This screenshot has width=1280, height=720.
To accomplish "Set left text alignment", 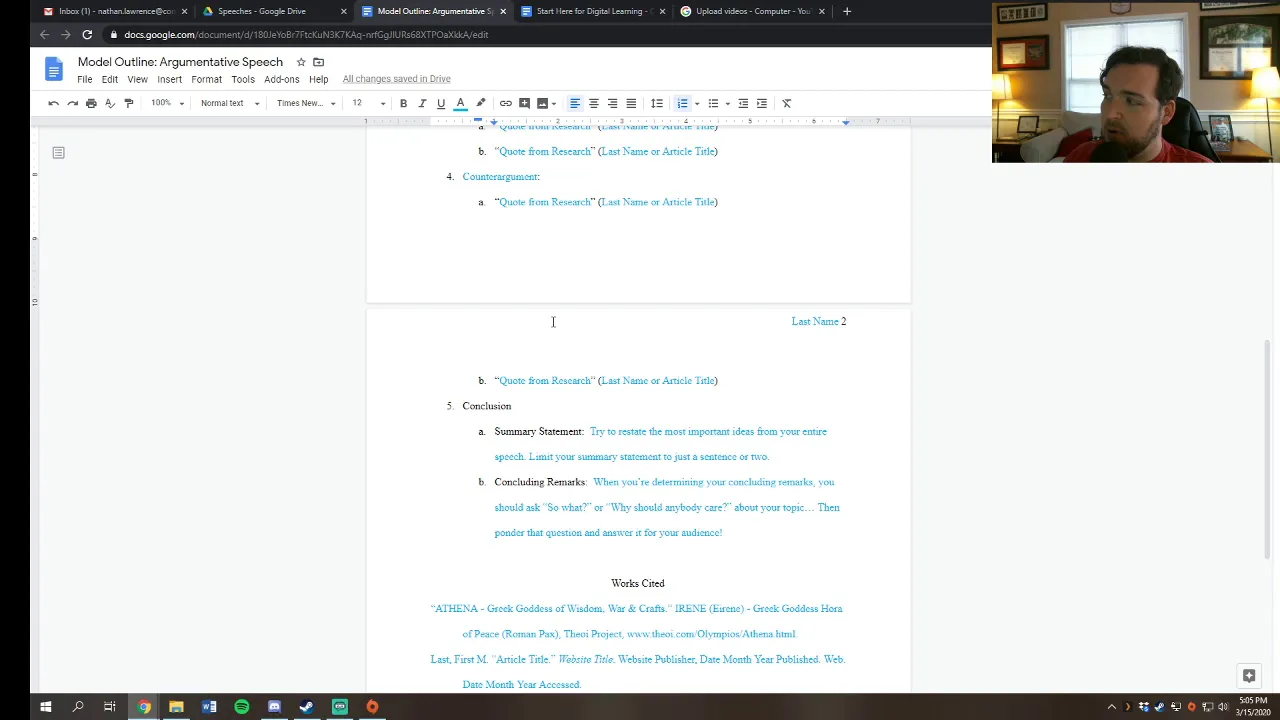I will [575, 103].
